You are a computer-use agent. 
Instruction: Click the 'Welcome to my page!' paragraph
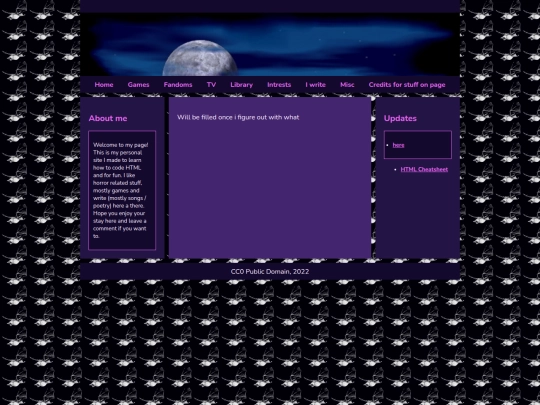coord(120,190)
